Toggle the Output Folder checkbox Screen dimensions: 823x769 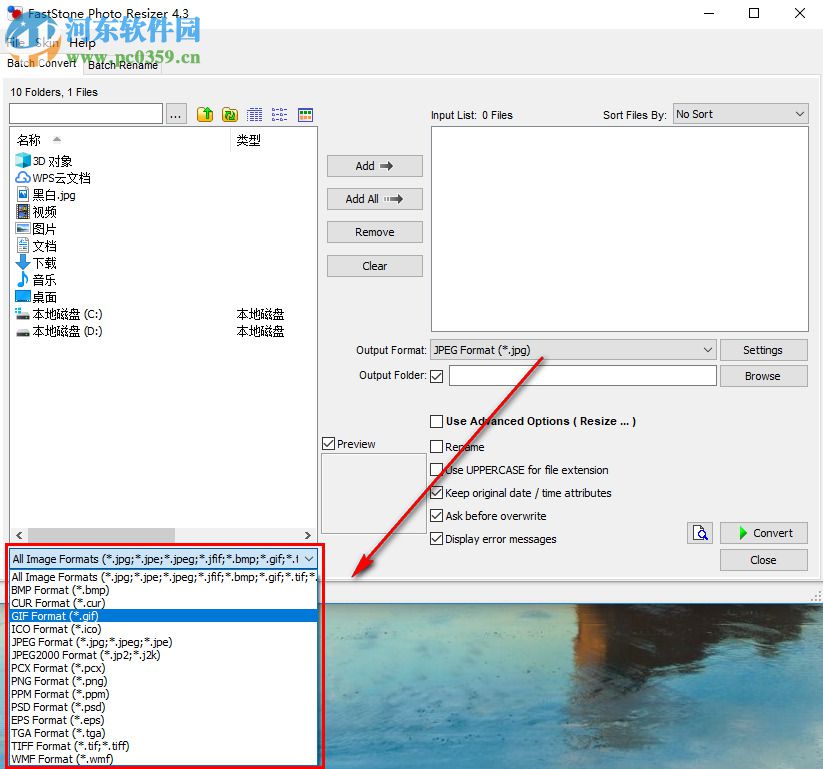click(437, 376)
